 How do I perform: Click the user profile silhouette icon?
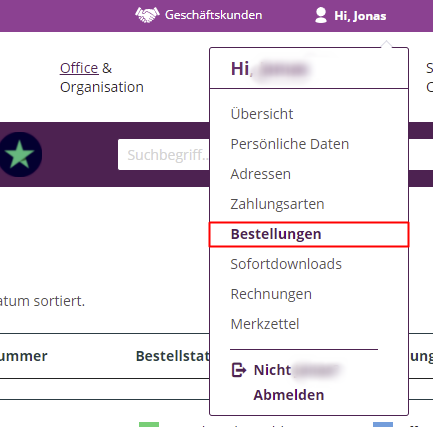[321, 15]
